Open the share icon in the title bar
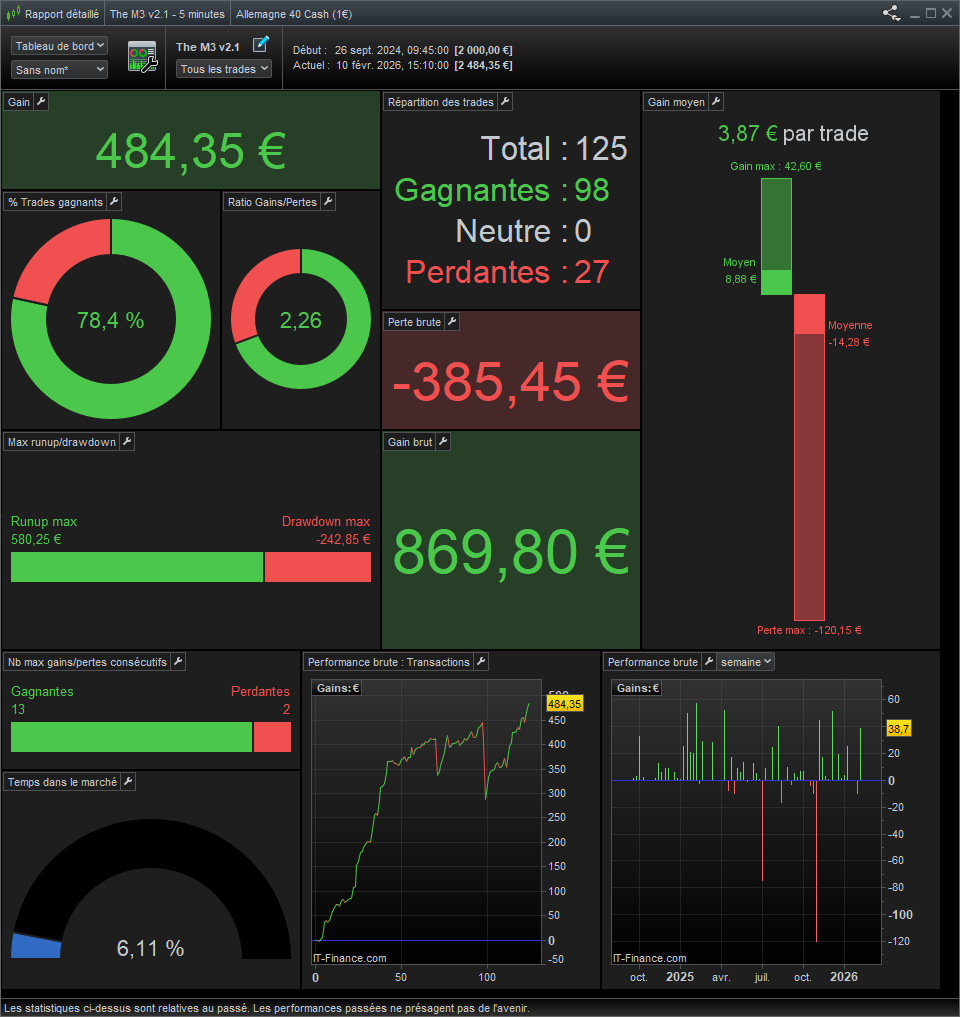960x1017 pixels. (889, 13)
